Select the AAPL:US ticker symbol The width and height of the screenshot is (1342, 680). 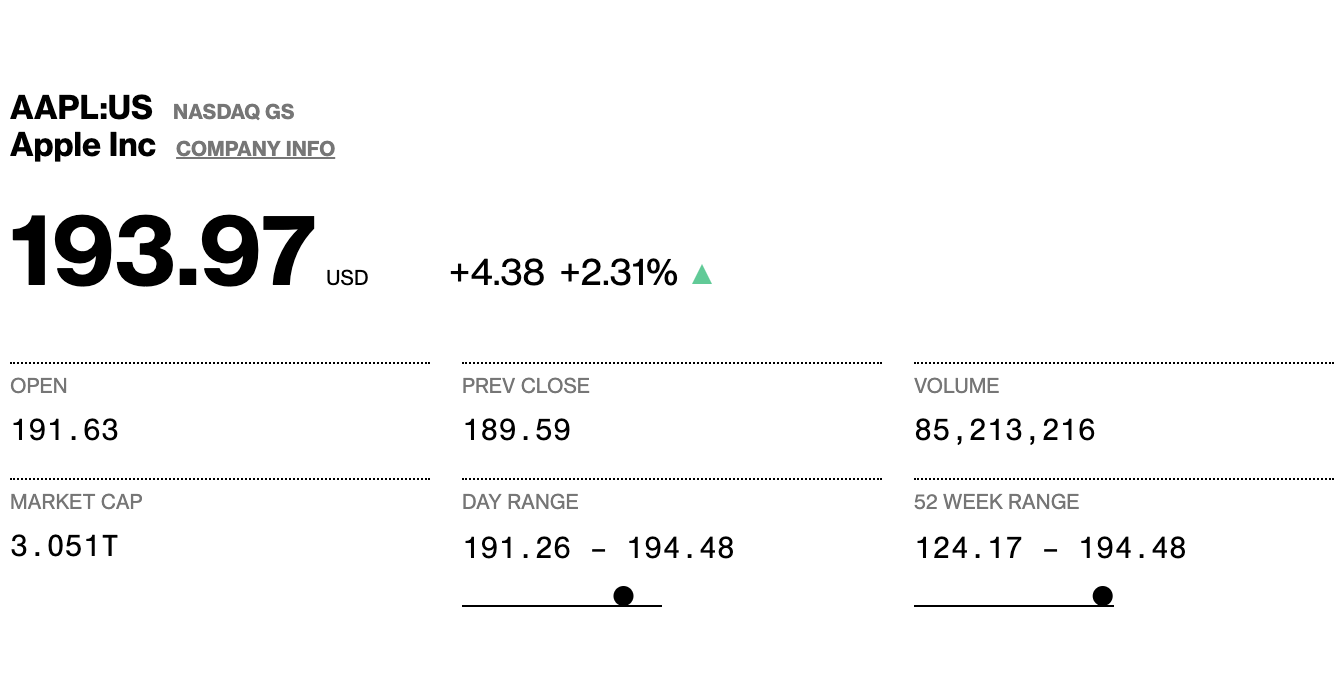(x=81, y=108)
